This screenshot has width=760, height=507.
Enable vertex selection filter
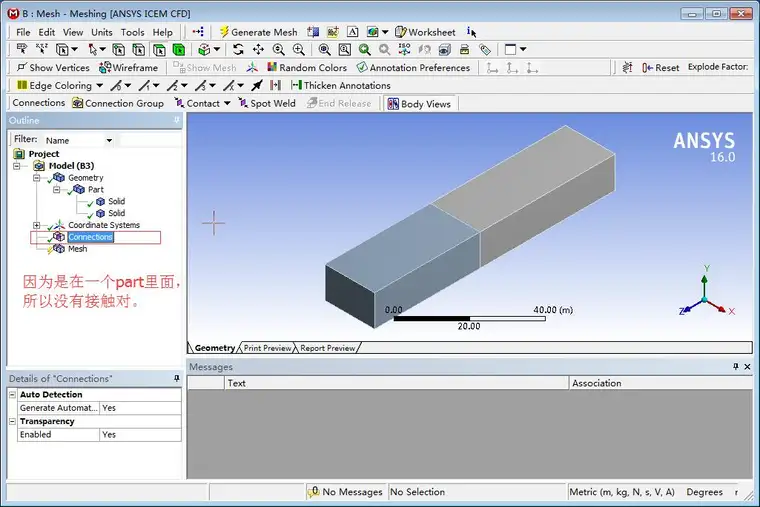pos(119,49)
